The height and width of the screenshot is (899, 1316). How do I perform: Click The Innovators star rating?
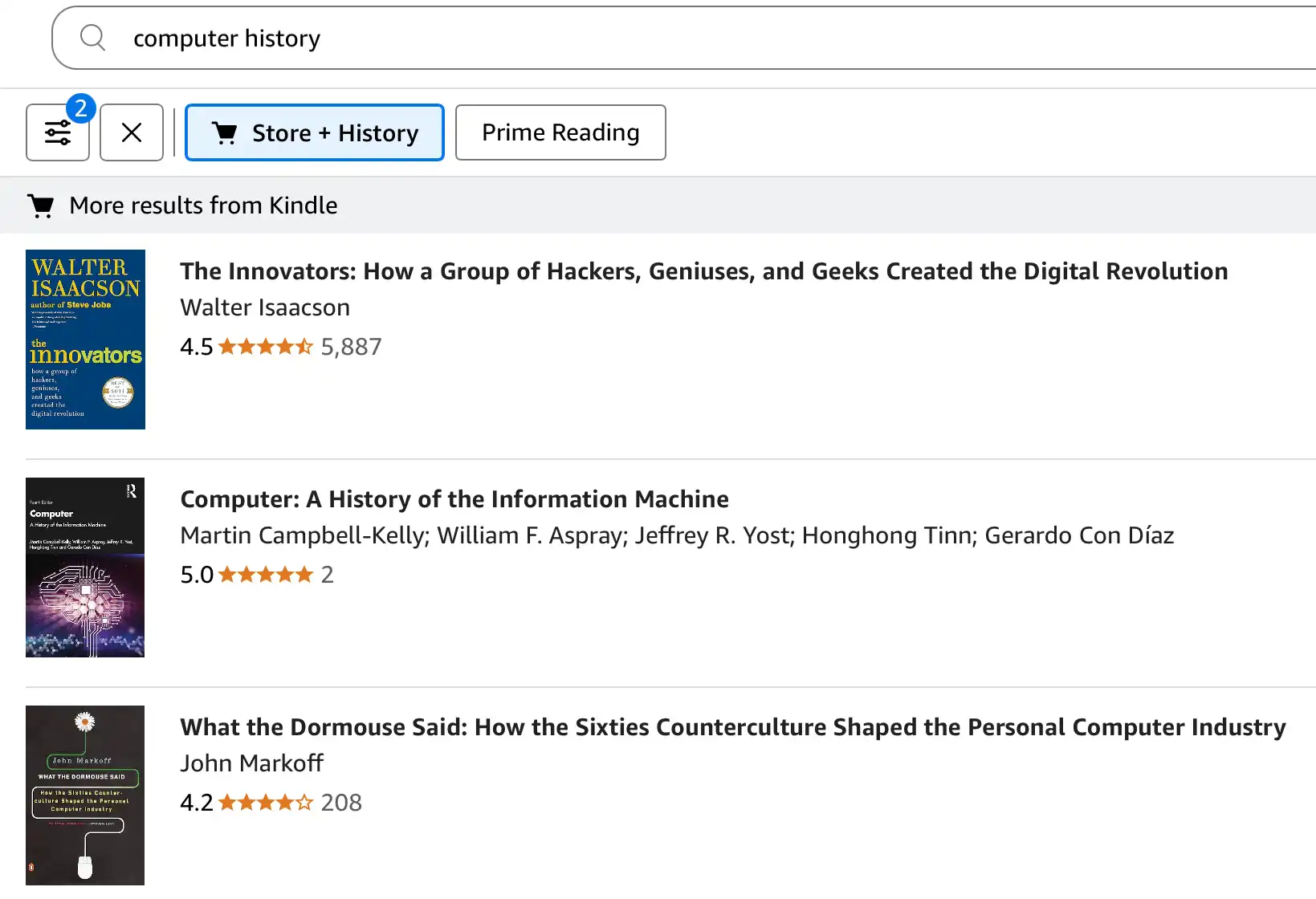pos(266,347)
